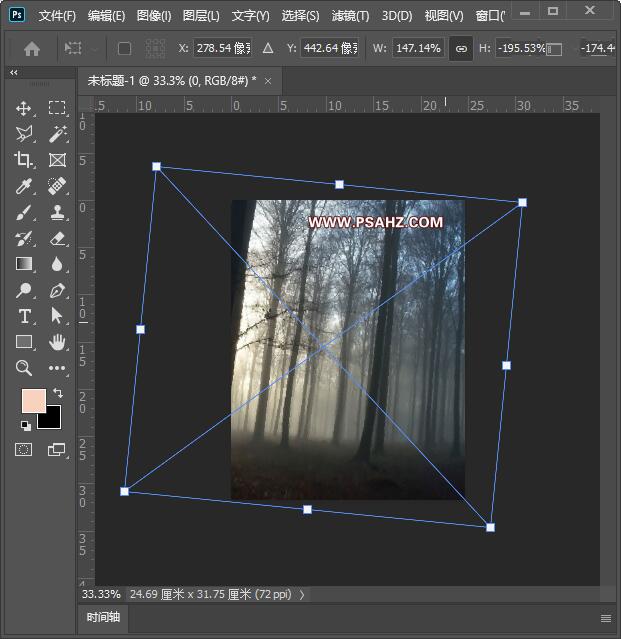Select the Crop tool
The height and width of the screenshot is (639, 621).
coord(23,160)
